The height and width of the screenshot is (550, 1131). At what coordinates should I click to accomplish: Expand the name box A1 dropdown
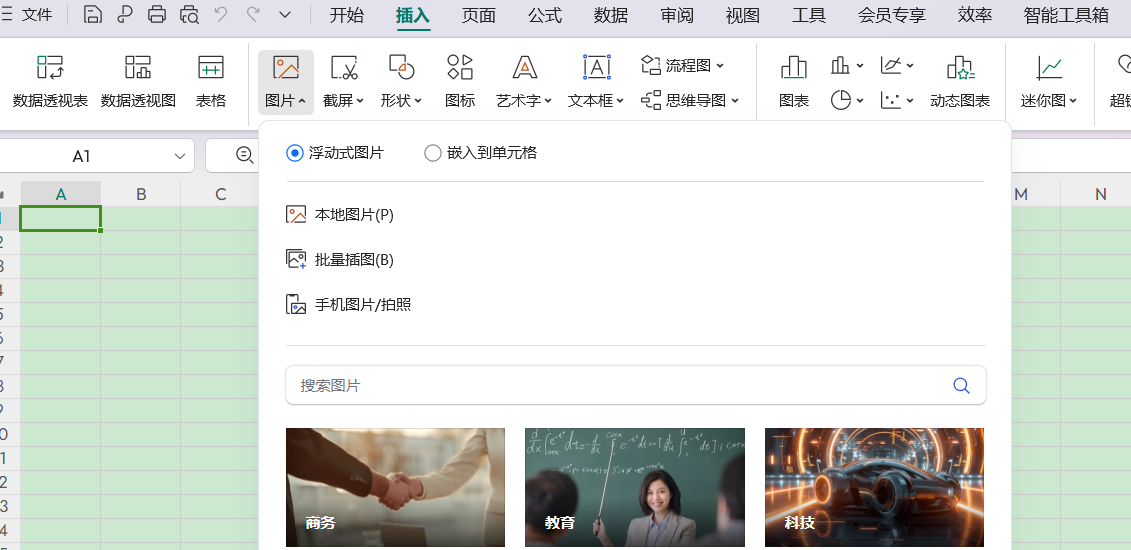(x=180, y=156)
